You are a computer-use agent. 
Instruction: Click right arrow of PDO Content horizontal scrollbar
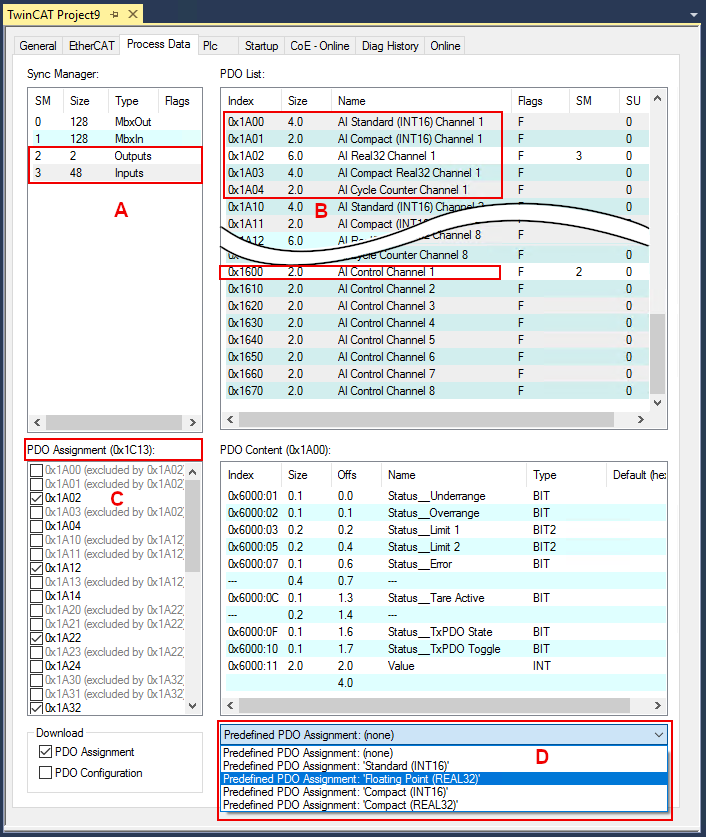(657, 706)
